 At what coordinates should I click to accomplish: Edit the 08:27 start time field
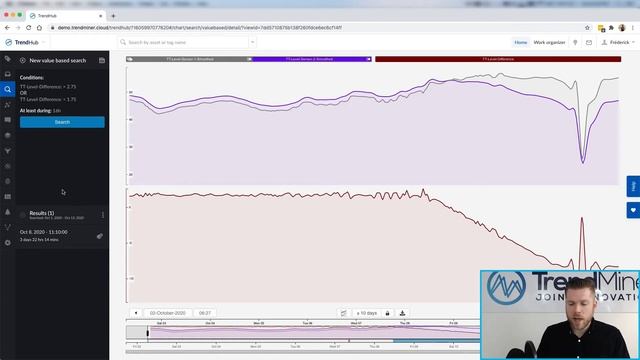[204, 313]
